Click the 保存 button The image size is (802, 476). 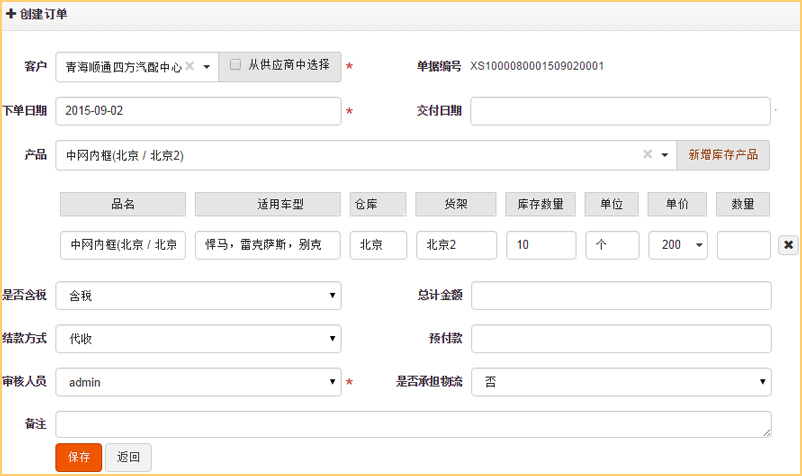point(78,457)
